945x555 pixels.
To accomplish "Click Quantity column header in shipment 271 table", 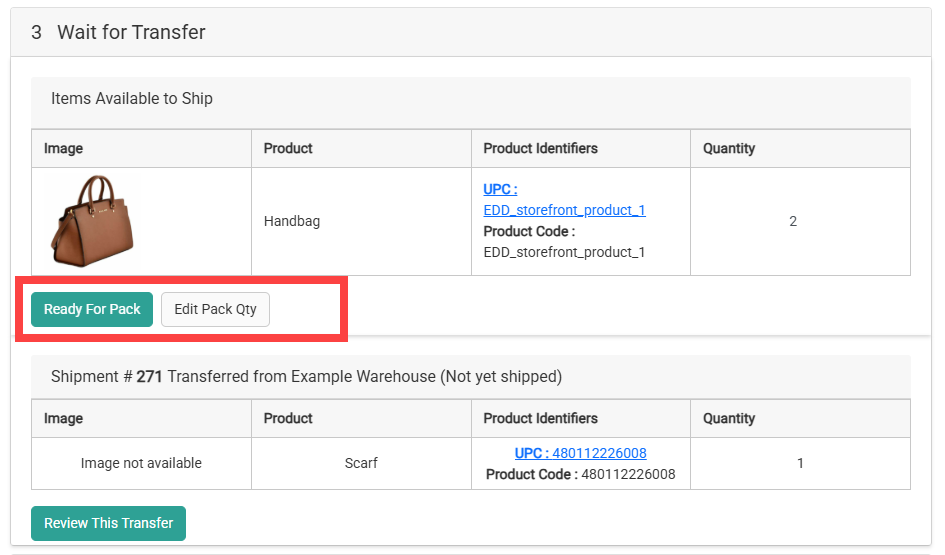I will point(729,418).
